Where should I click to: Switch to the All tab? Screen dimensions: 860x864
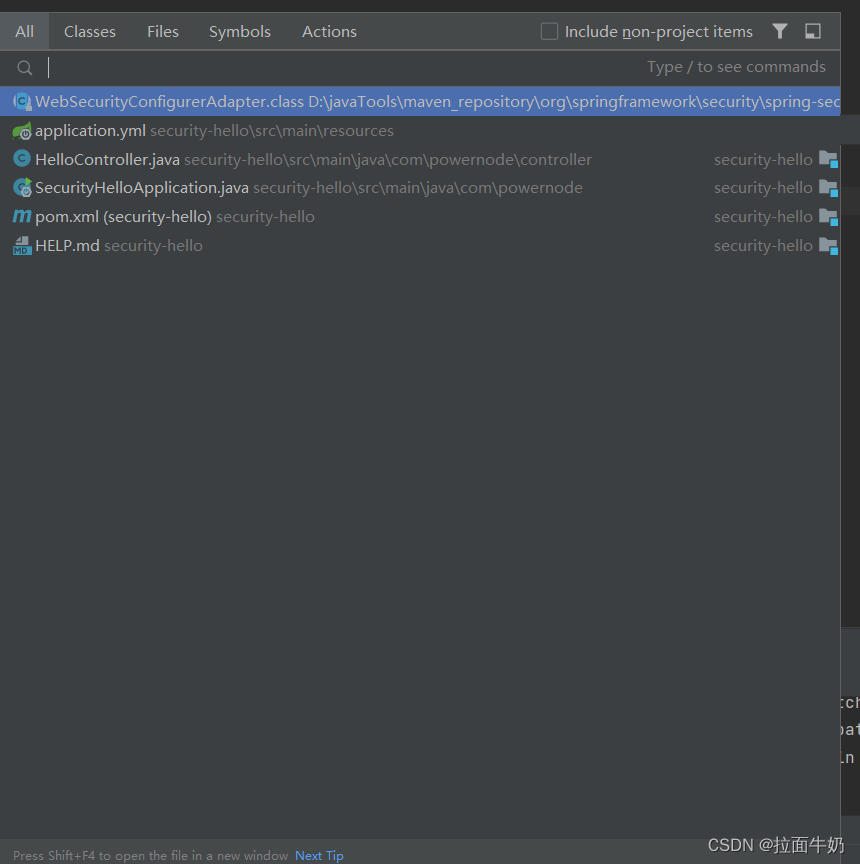coord(24,31)
